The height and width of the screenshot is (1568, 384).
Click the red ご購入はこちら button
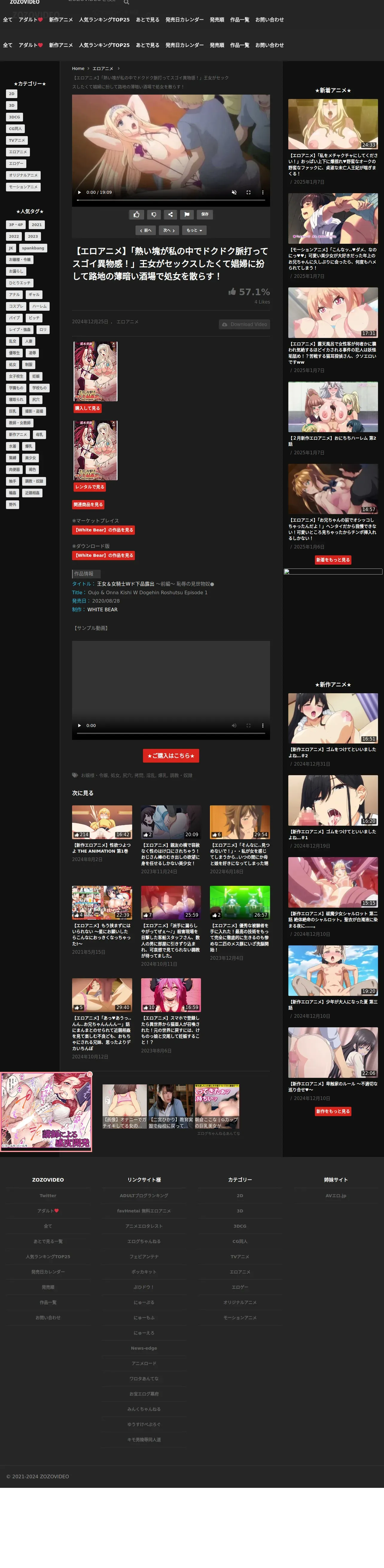pyautogui.click(x=171, y=756)
